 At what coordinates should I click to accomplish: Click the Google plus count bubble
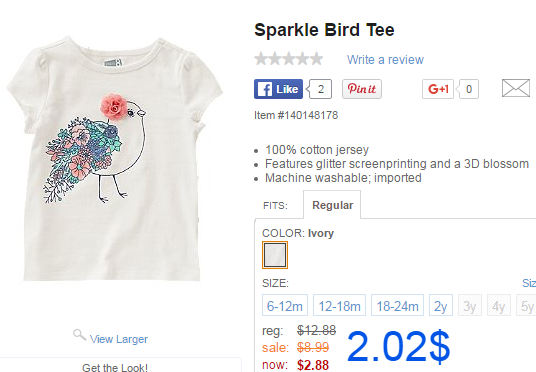(468, 89)
